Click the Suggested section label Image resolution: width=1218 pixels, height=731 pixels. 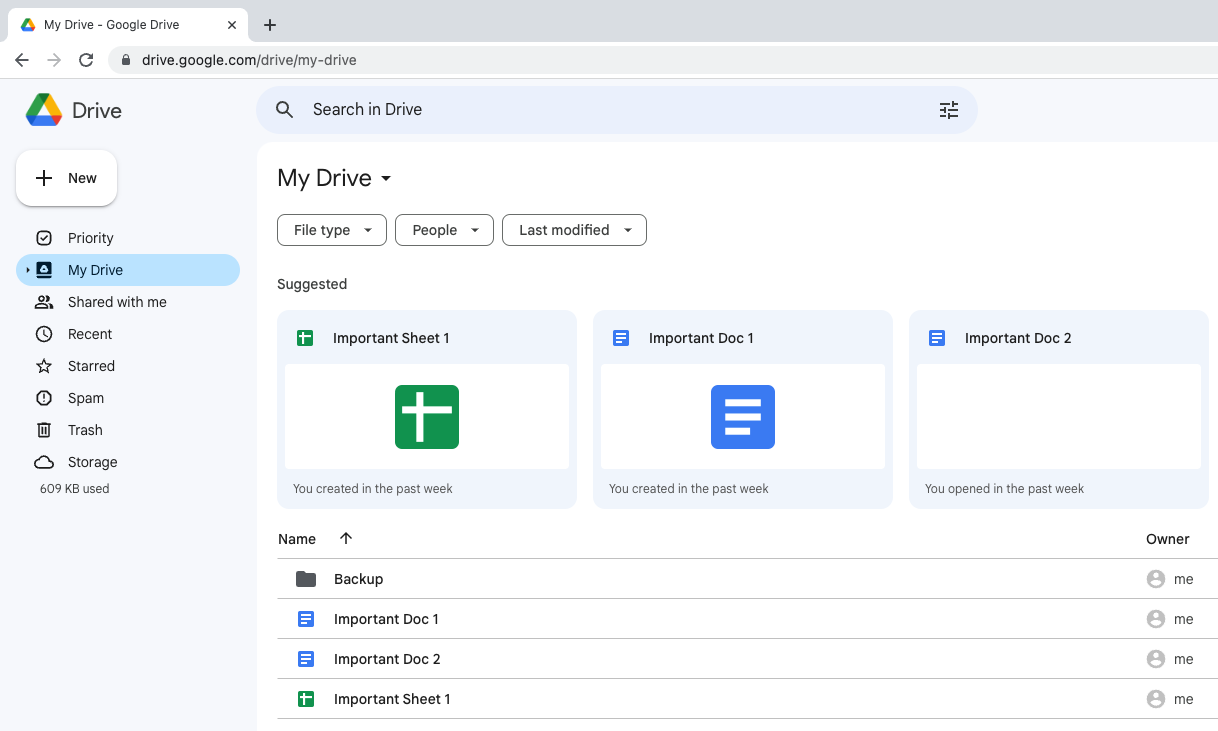coord(312,284)
